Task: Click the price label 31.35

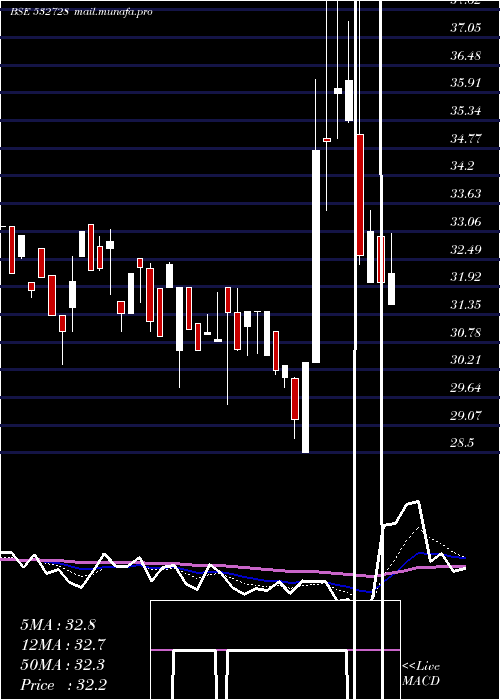Action: pyautogui.click(x=466, y=304)
